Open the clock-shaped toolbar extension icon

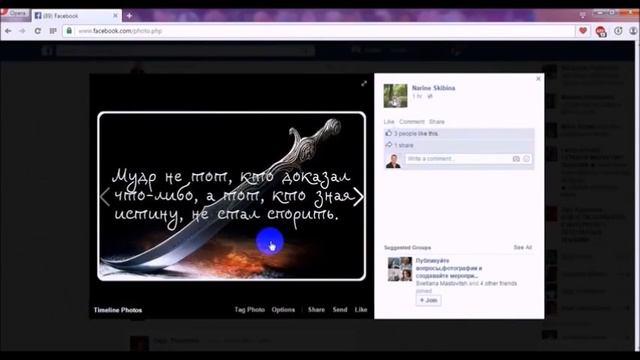coord(618,31)
